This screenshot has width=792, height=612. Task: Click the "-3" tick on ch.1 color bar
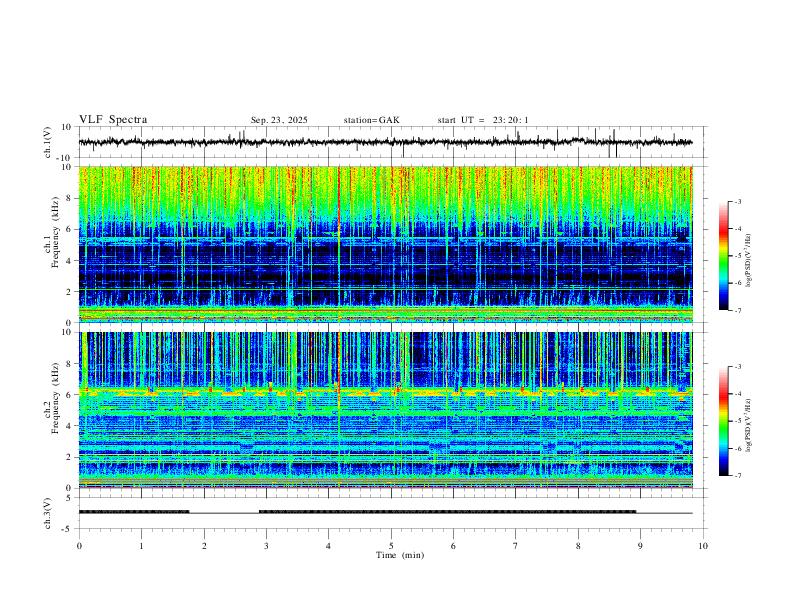pos(738,201)
